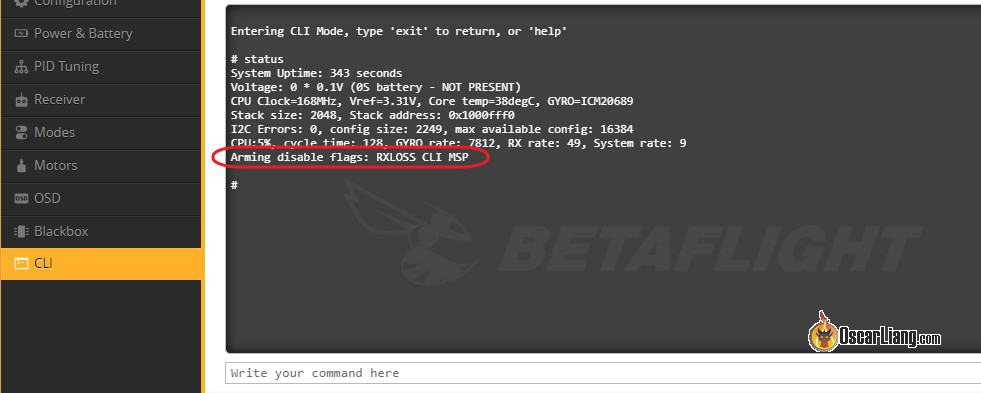This screenshot has width=981, height=393.
Task: Focus the 'Write your command here' field
Action: pyautogui.click(x=602, y=373)
